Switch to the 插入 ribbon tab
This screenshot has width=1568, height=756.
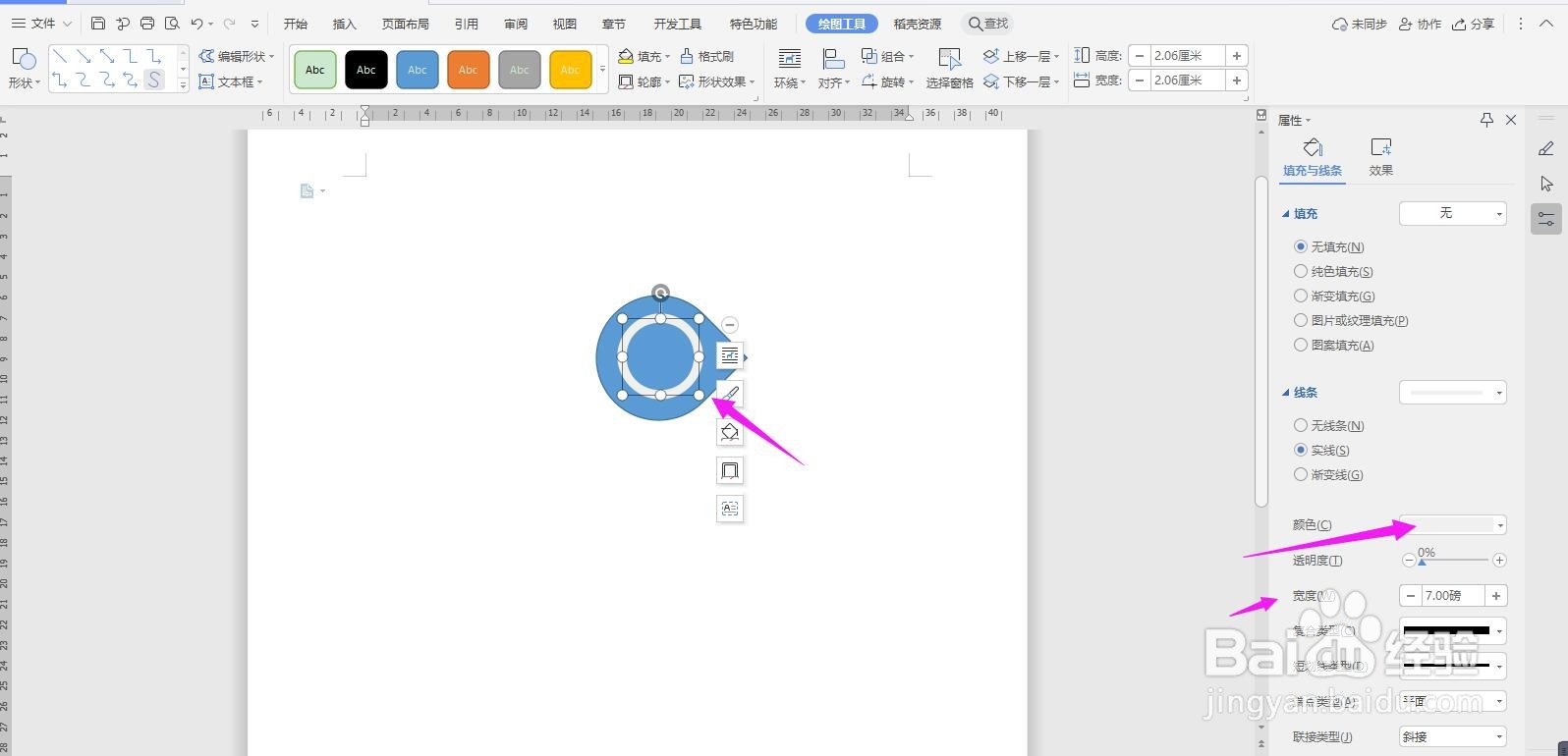coord(345,24)
